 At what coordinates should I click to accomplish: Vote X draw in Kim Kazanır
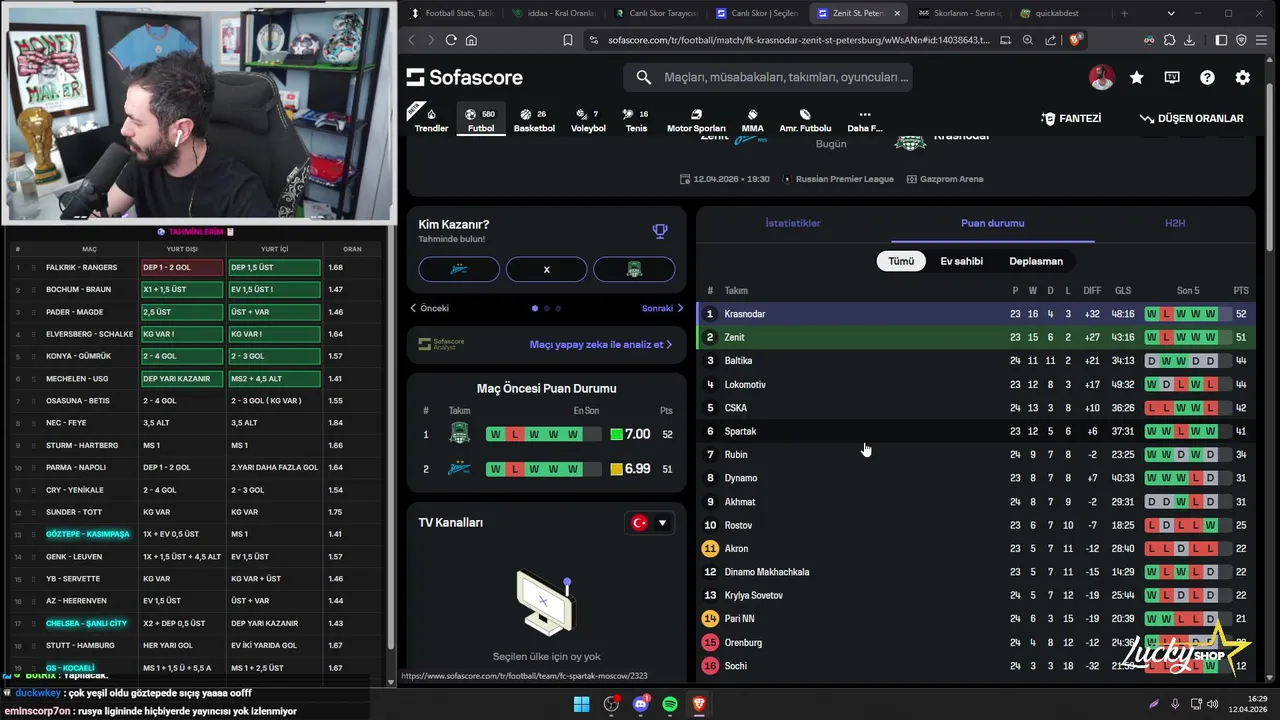(x=546, y=269)
